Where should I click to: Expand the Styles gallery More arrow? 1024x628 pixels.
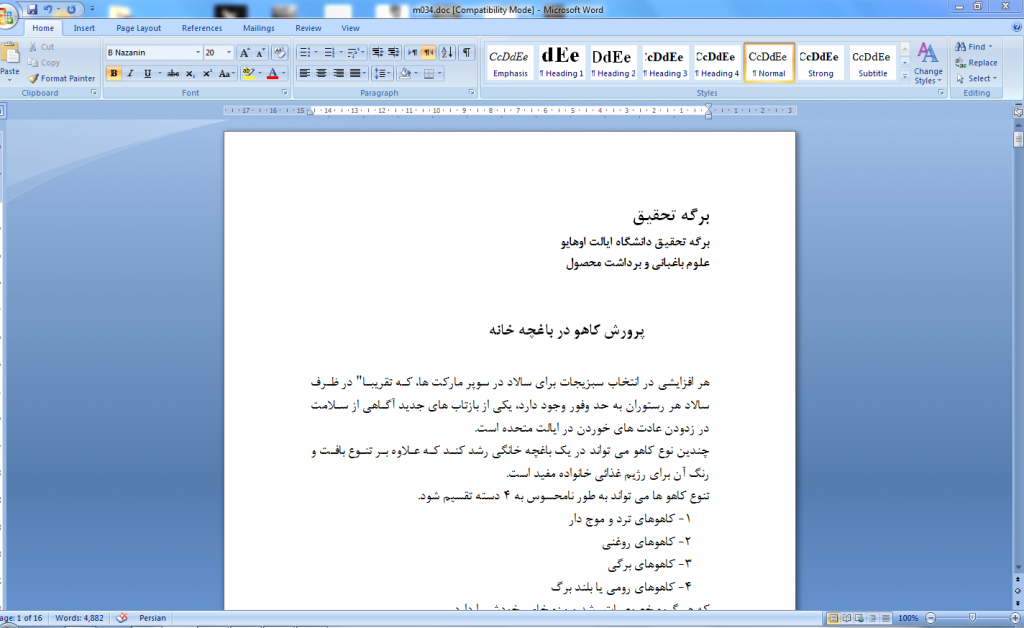click(904, 75)
